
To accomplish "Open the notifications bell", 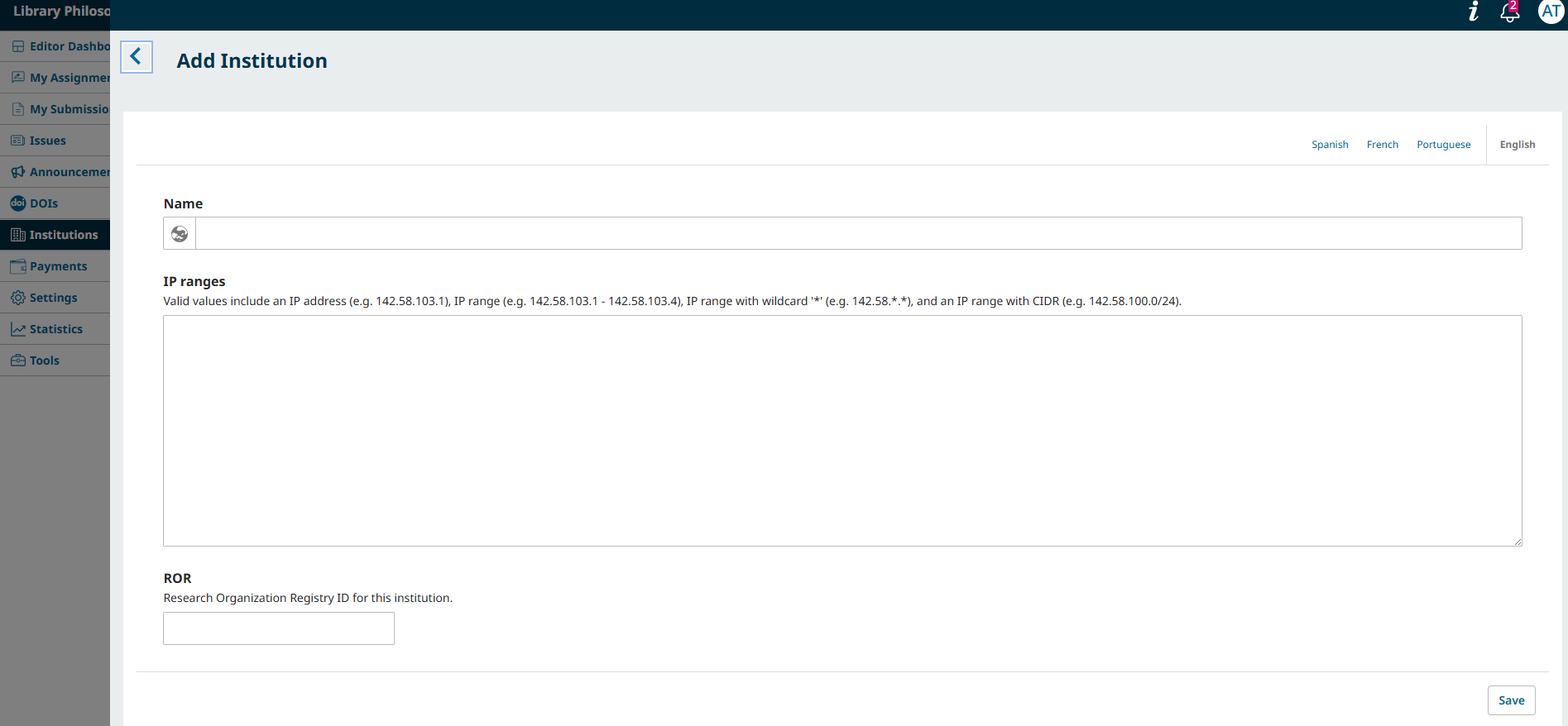I will coord(1509,12).
